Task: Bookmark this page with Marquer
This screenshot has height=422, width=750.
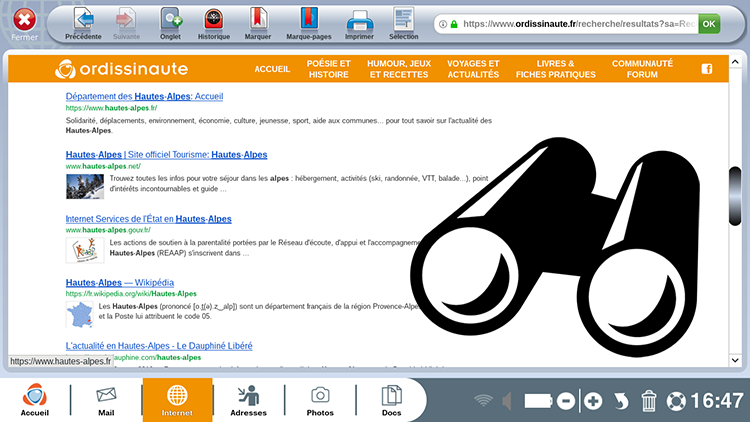Action: pos(257,24)
